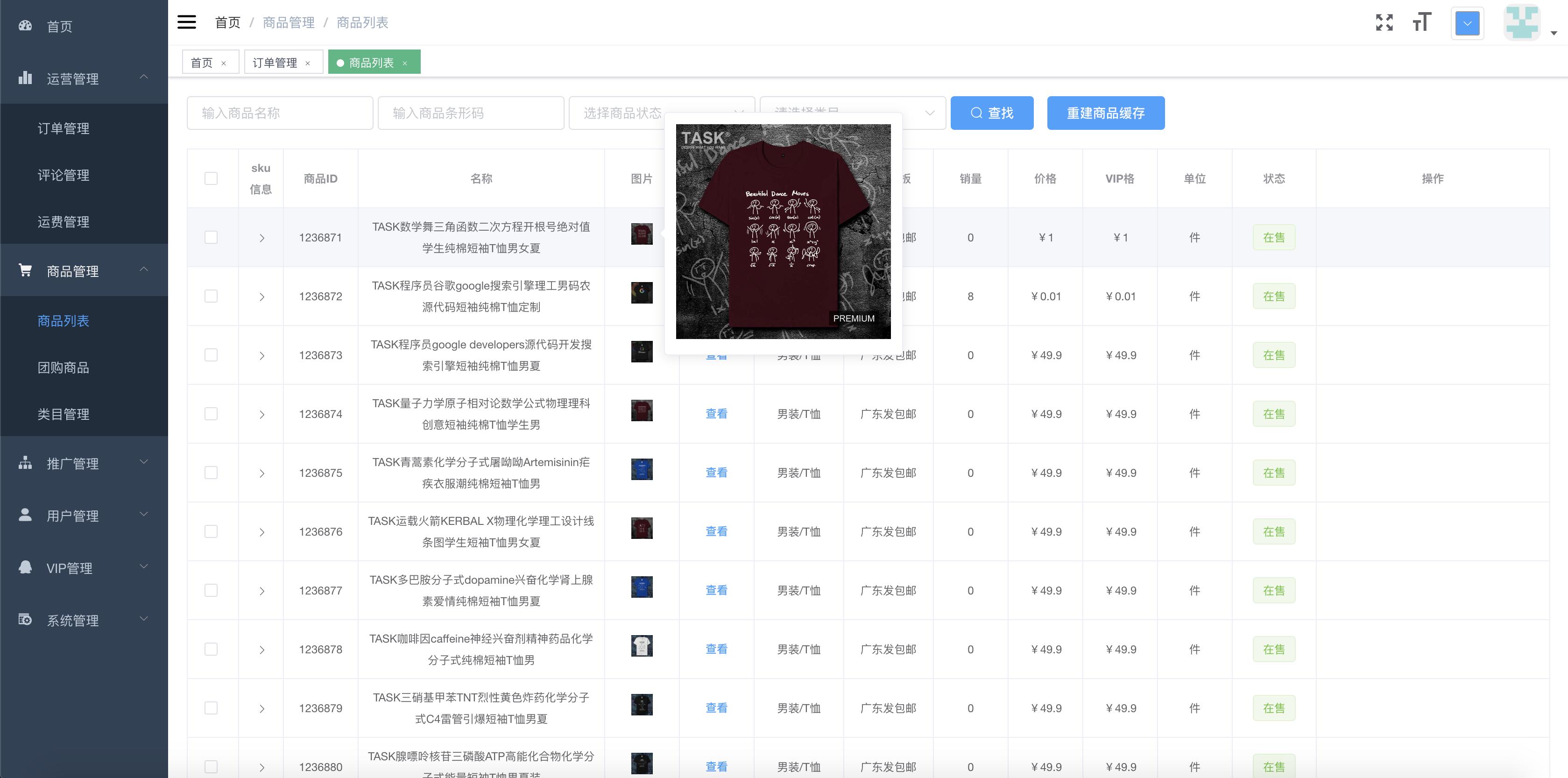Image resolution: width=1568 pixels, height=778 pixels.
Task: Check the checkbox for product 1236872
Action: pyautogui.click(x=211, y=296)
